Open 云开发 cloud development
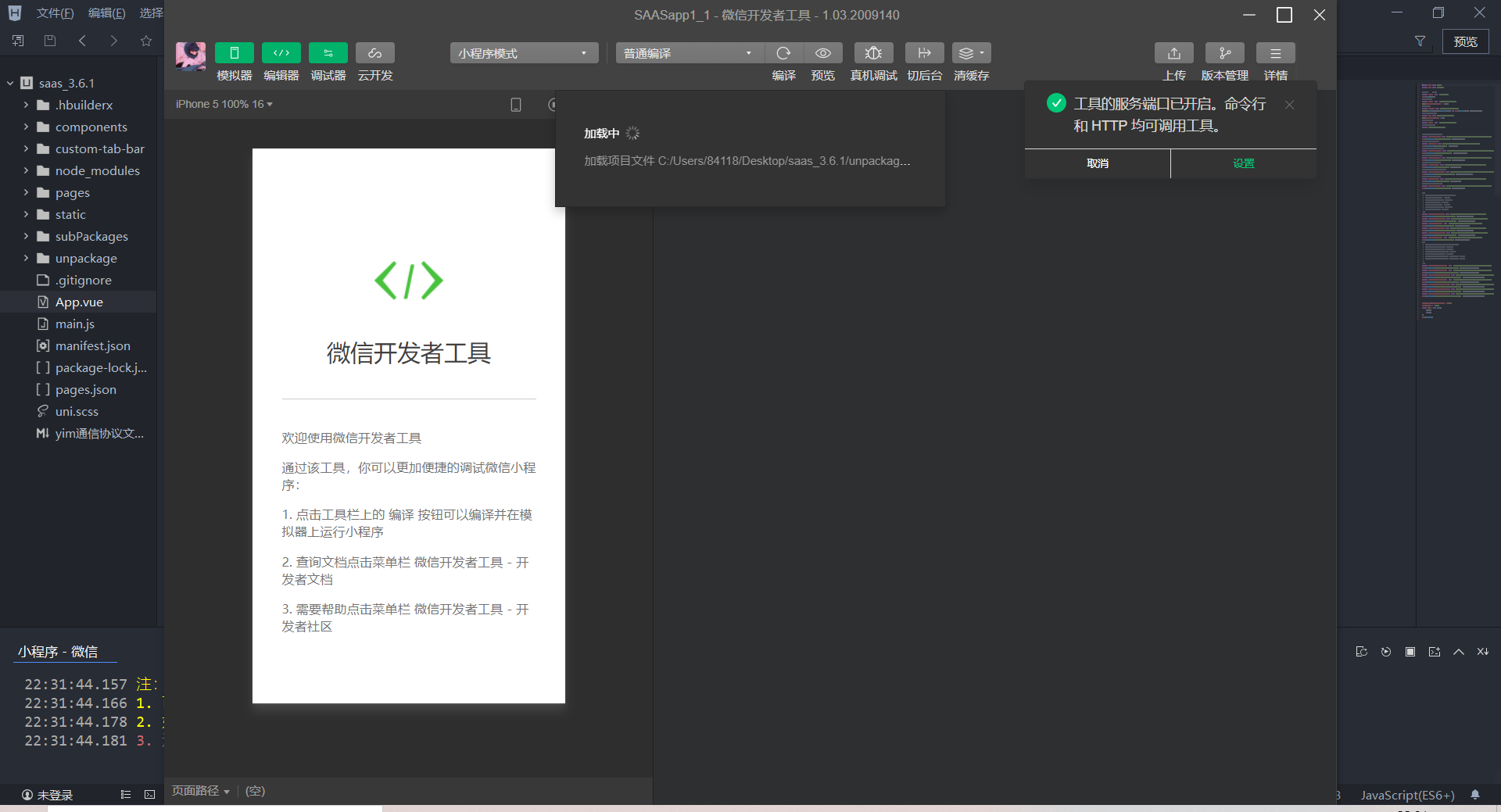 tap(374, 52)
